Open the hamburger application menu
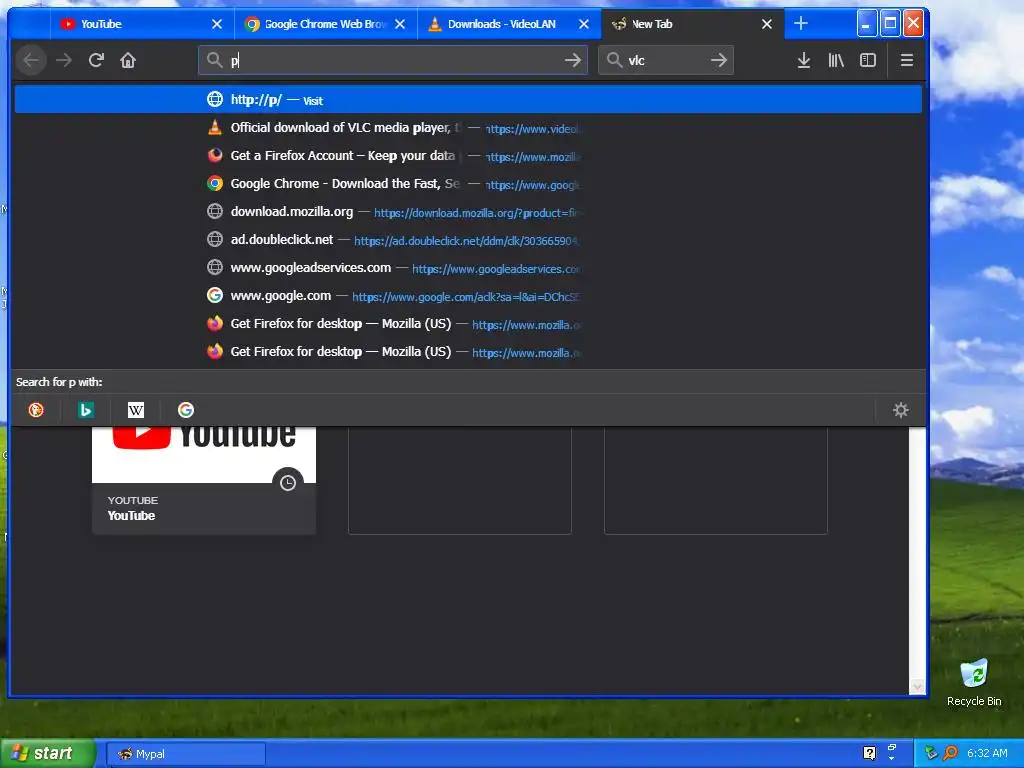This screenshot has width=1024, height=768. pyautogui.click(x=906, y=60)
